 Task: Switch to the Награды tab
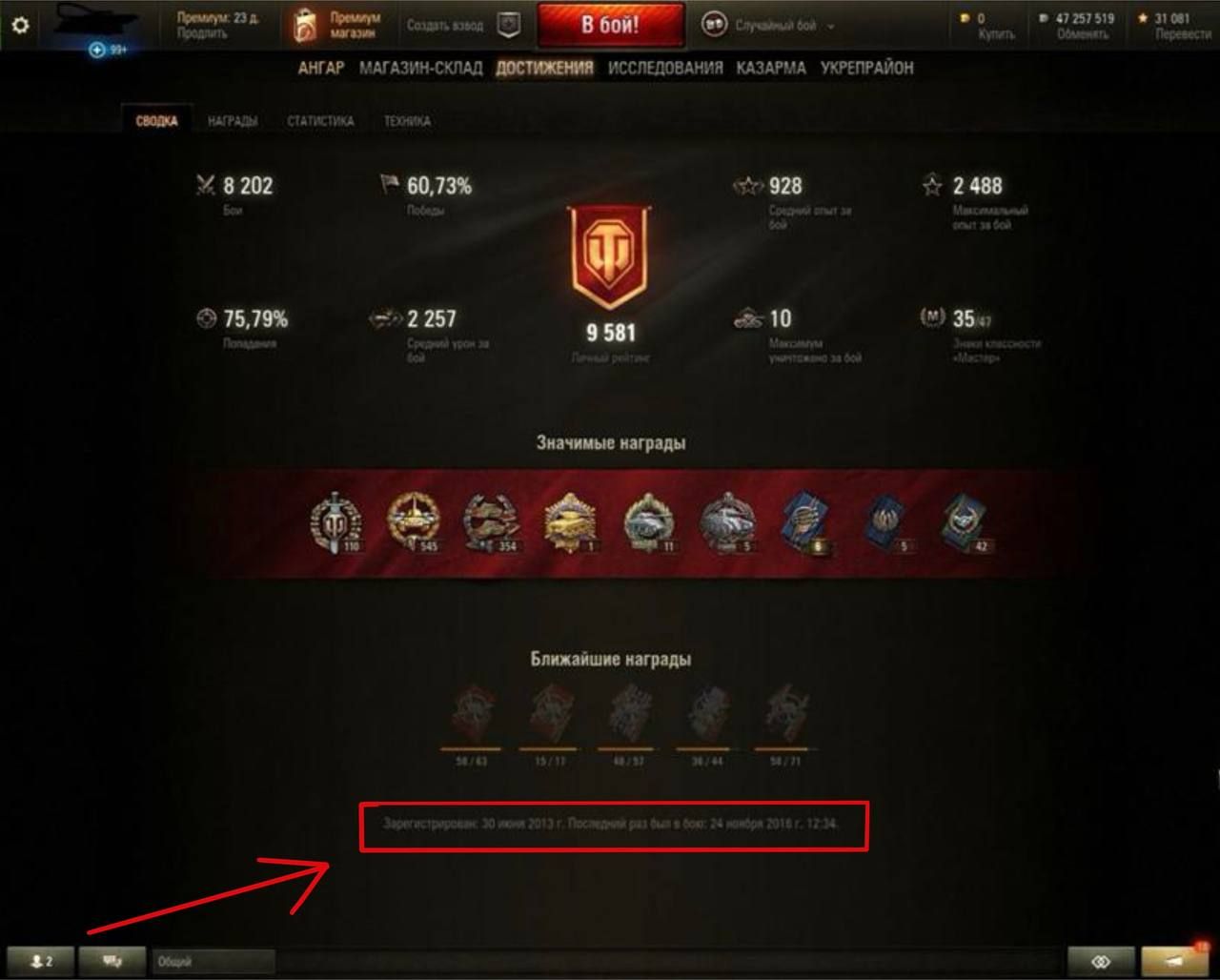point(233,121)
